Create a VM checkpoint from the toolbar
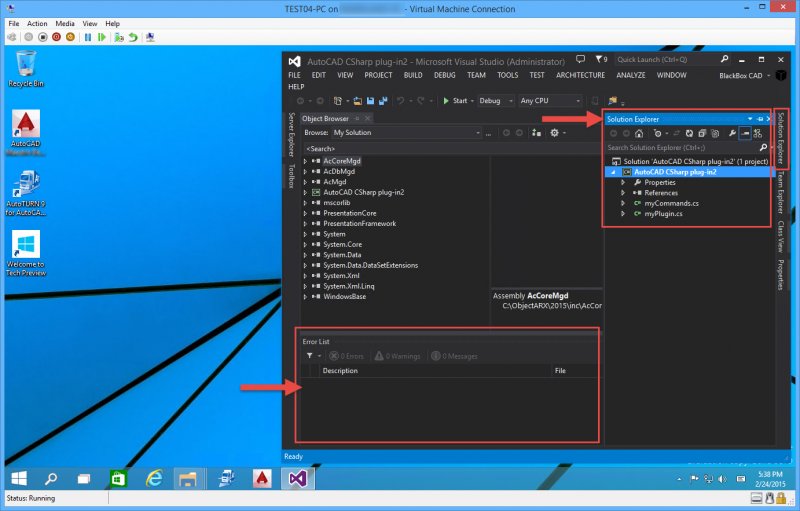This screenshot has width=800, height=511. (x=119, y=37)
